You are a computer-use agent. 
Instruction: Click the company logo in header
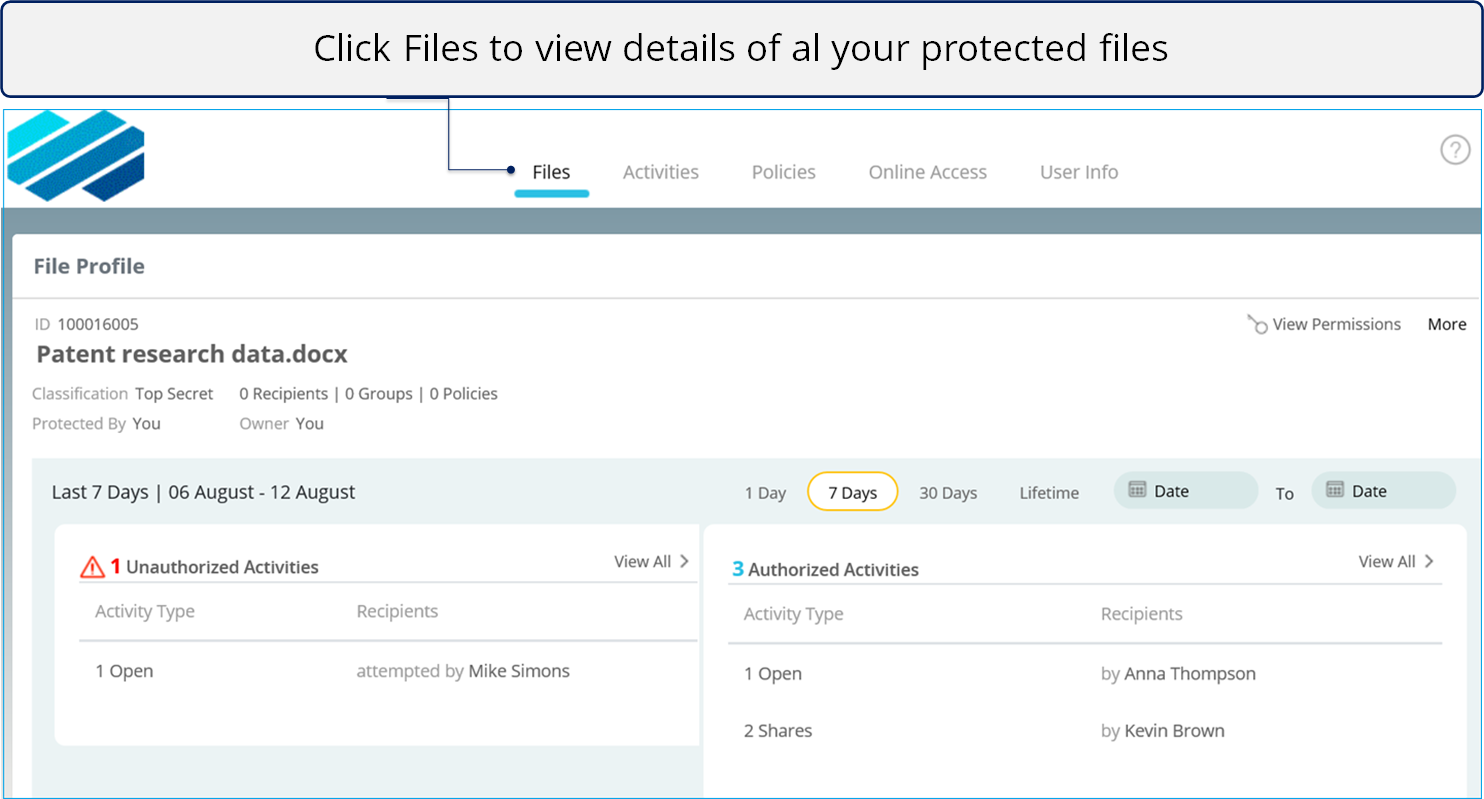coord(76,155)
